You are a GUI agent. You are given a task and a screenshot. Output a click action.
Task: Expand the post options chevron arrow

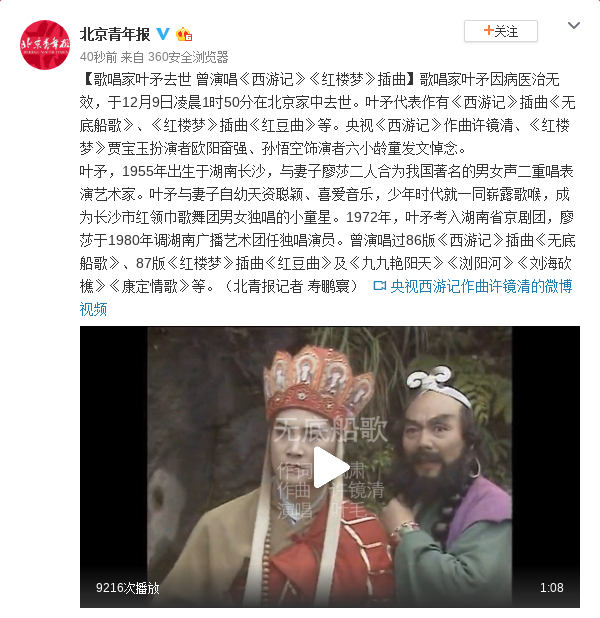click(574, 26)
